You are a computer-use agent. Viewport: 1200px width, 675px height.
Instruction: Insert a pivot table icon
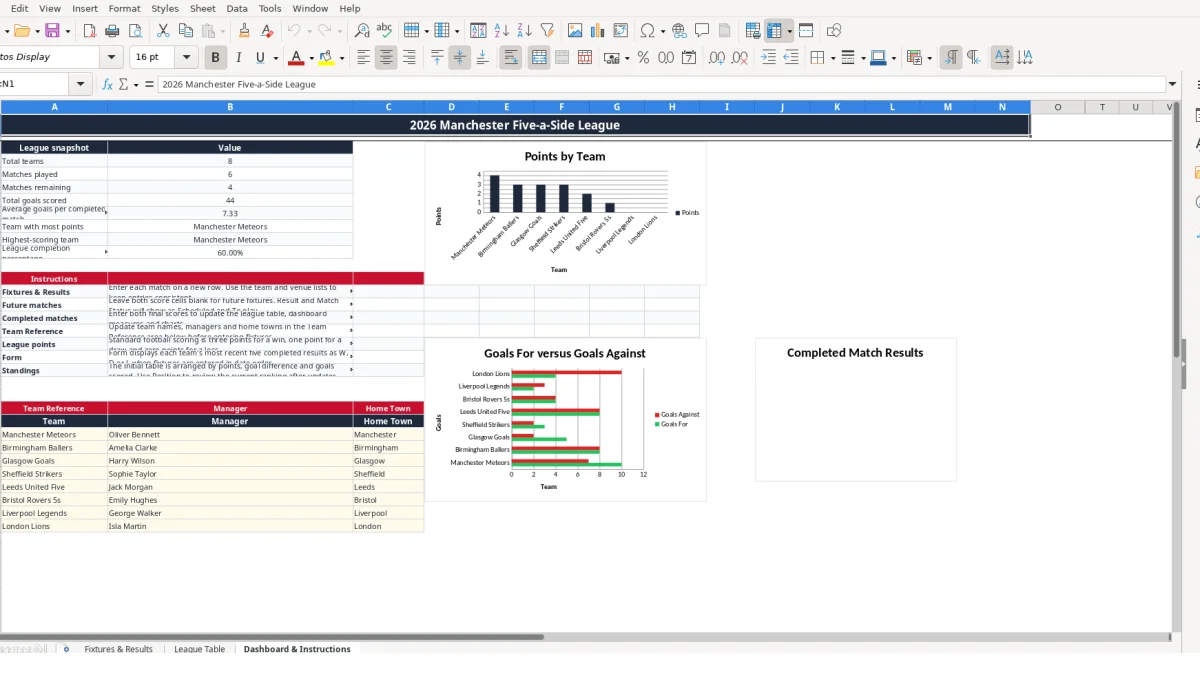click(621, 31)
